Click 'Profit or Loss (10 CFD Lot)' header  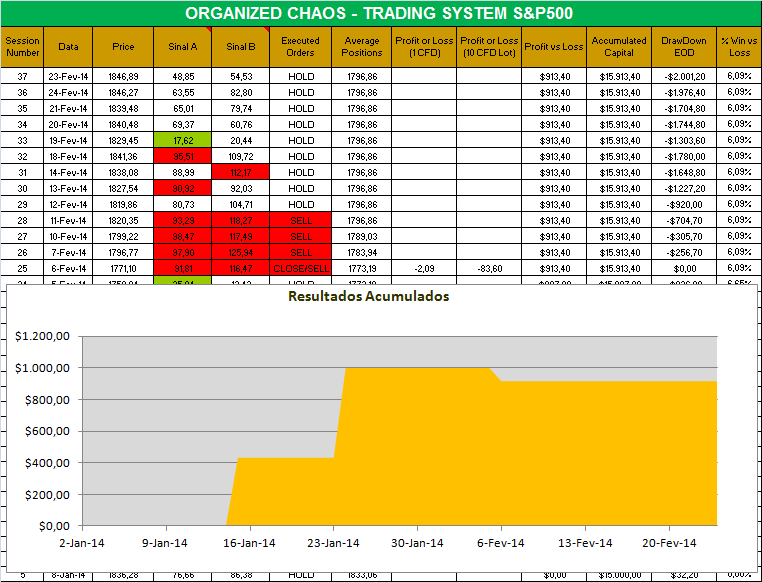click(489, 47)
